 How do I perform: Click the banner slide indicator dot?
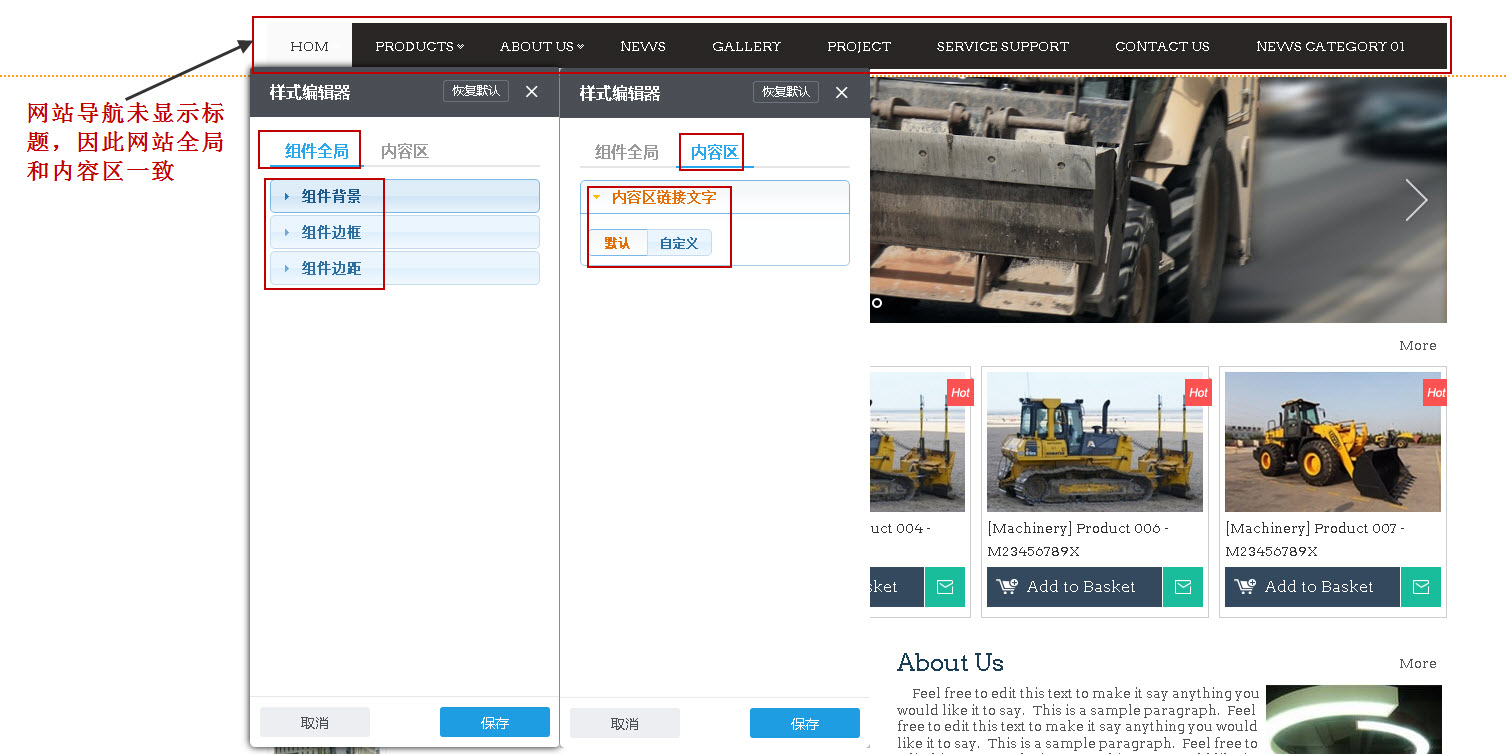(x=877, y=303)
